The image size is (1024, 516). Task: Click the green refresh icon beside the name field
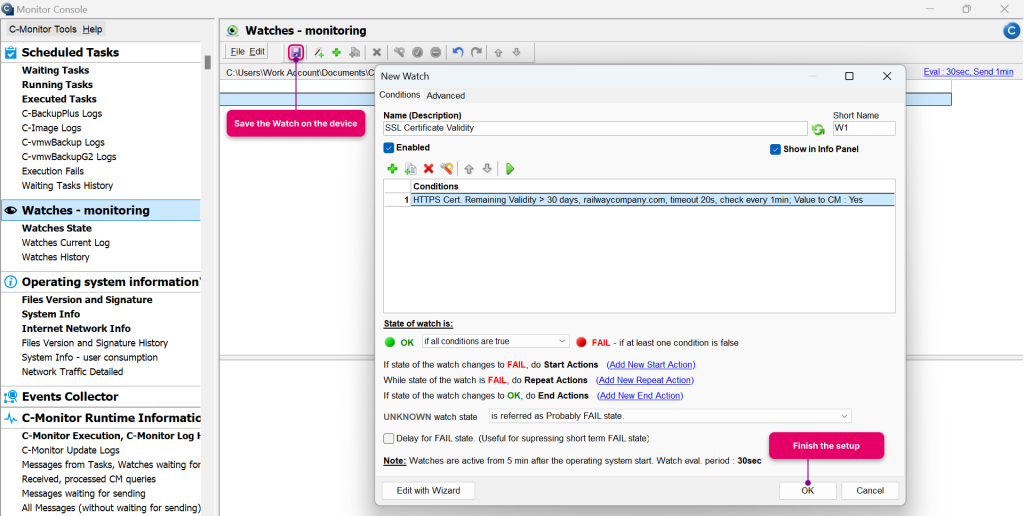(818, 129)
